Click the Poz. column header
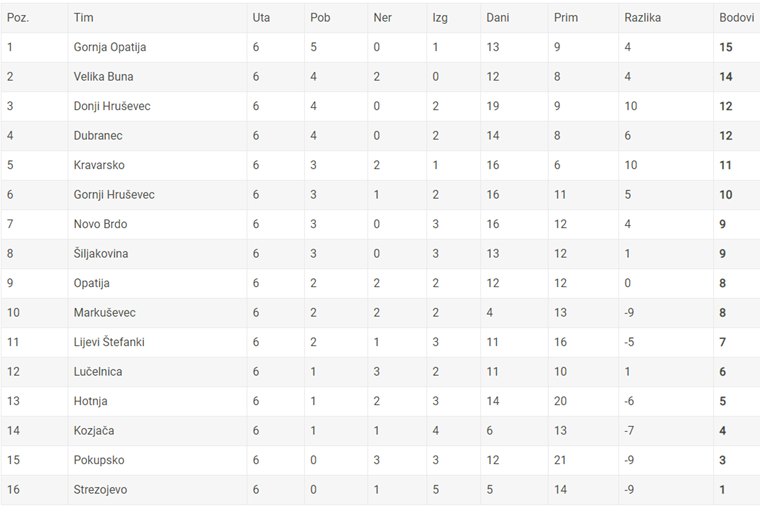Screen dimensions: 760x508 18,18
